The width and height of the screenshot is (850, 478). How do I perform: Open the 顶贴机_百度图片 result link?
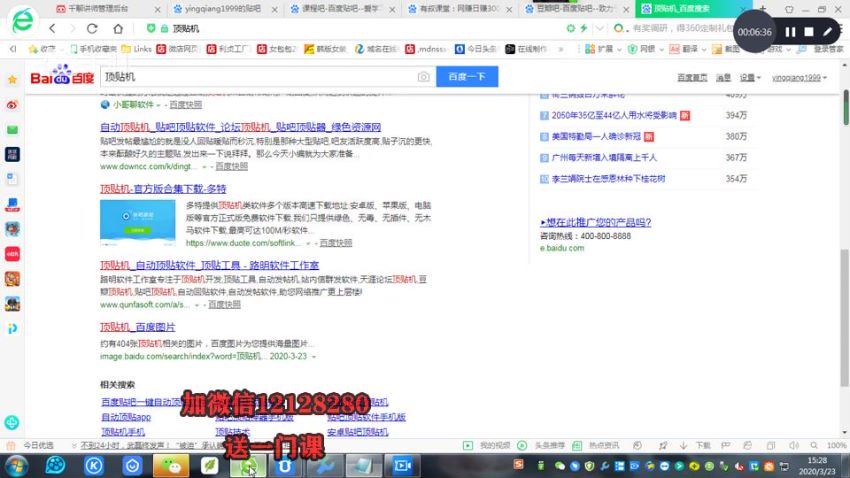[138, 327]
